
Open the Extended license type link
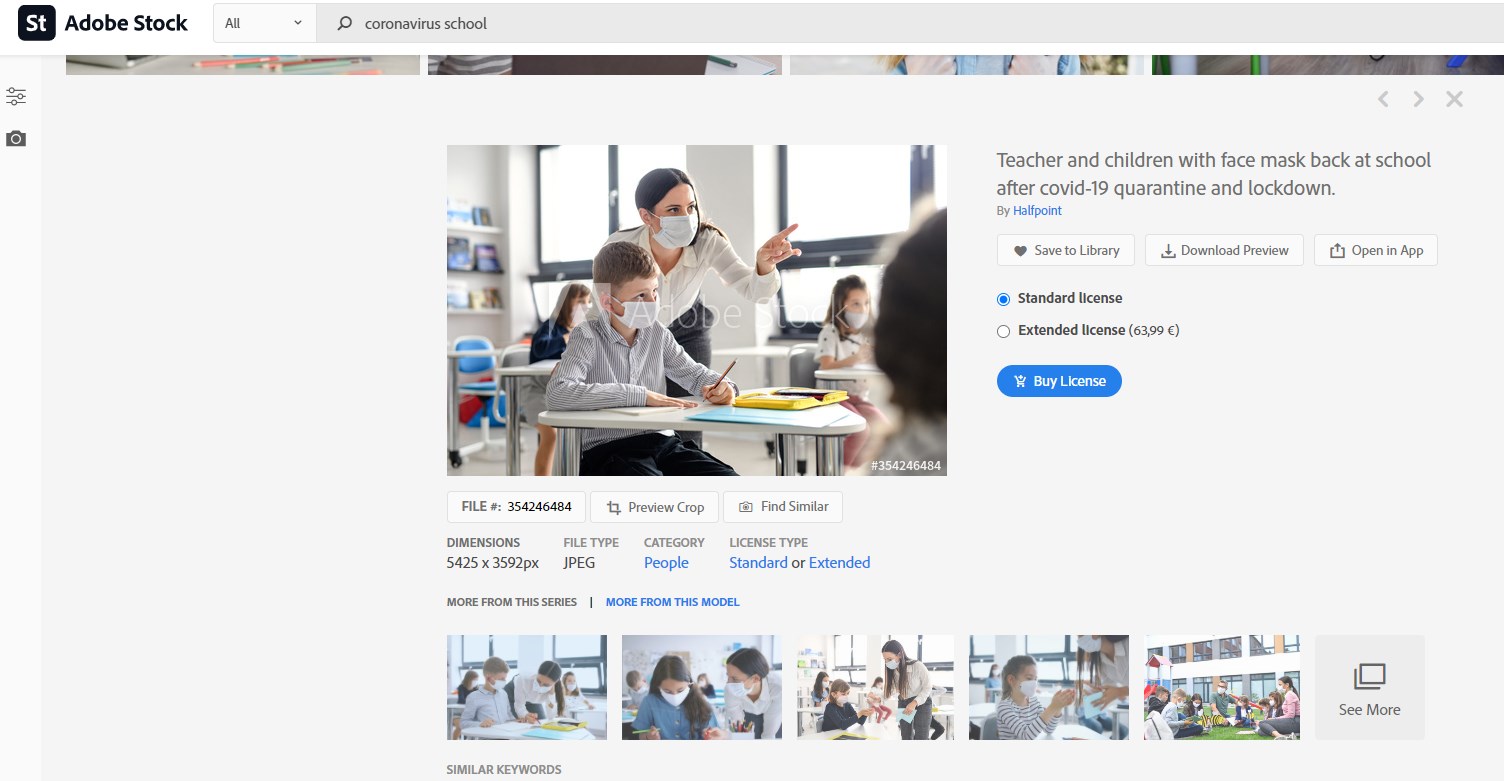(x=839, y=563)
